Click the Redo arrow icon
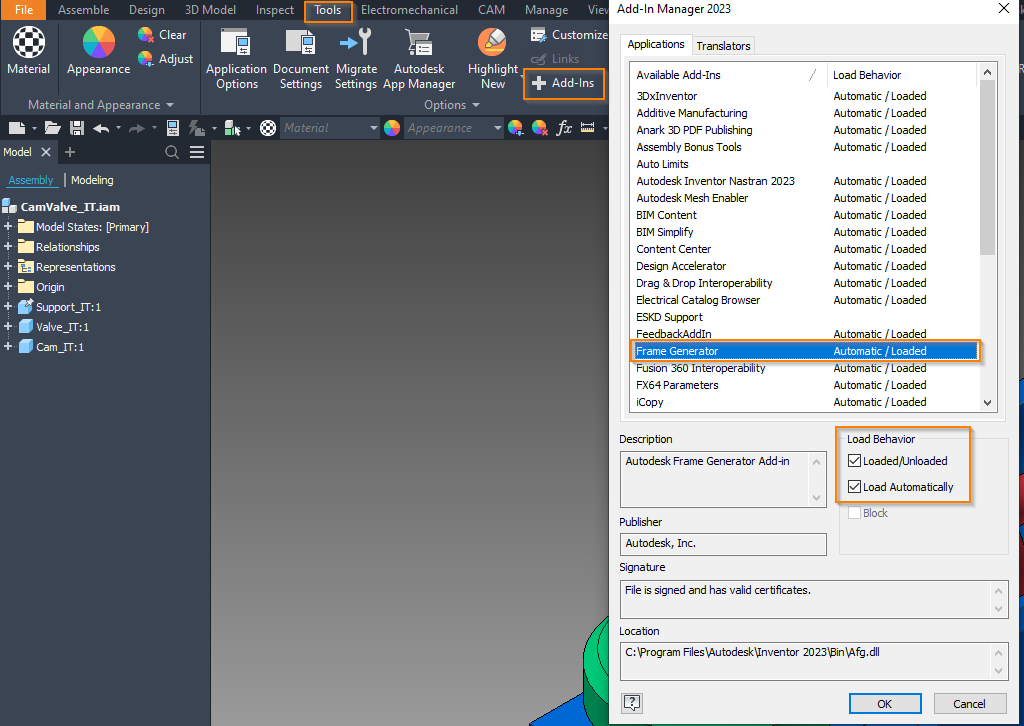The image size is (1024, 726). tap(136, 128)
